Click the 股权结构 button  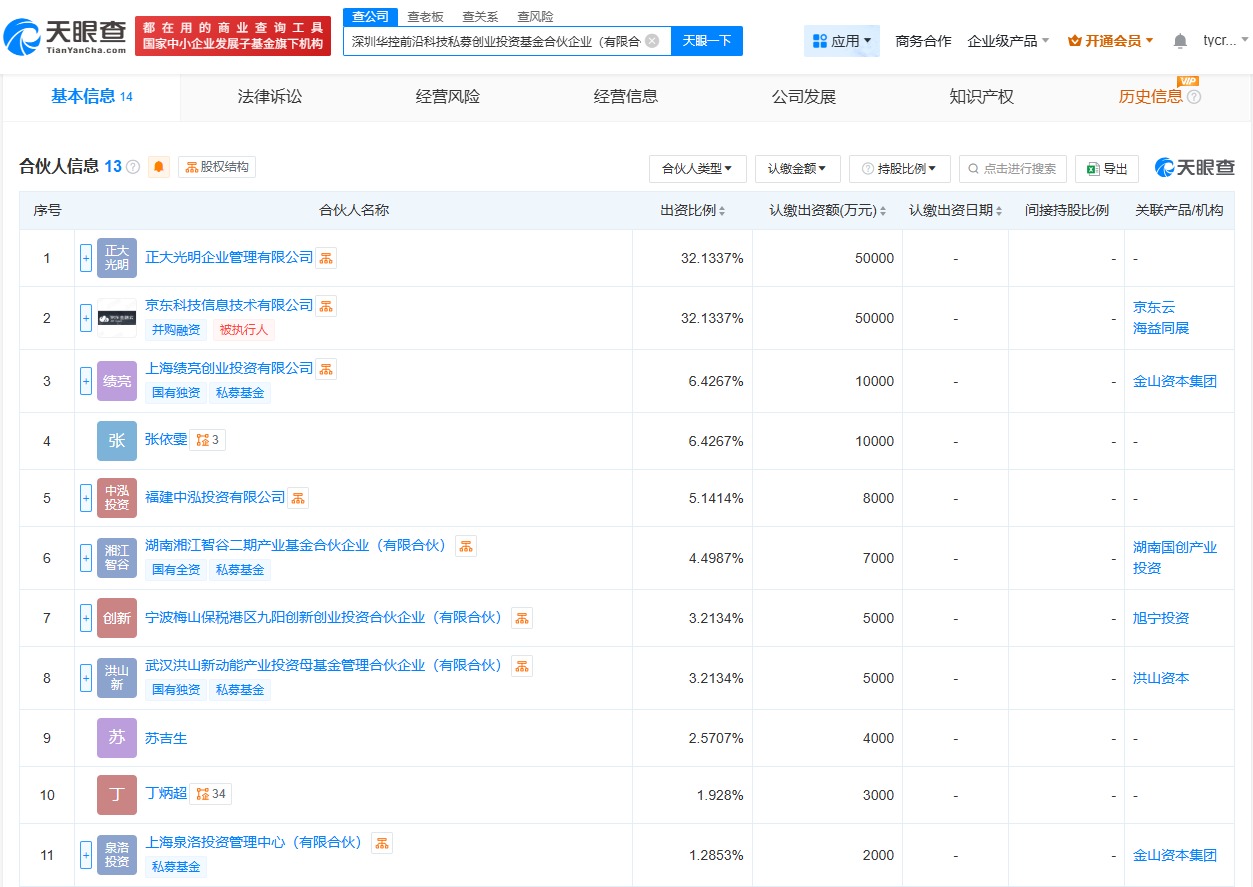[x=217, y=167]
